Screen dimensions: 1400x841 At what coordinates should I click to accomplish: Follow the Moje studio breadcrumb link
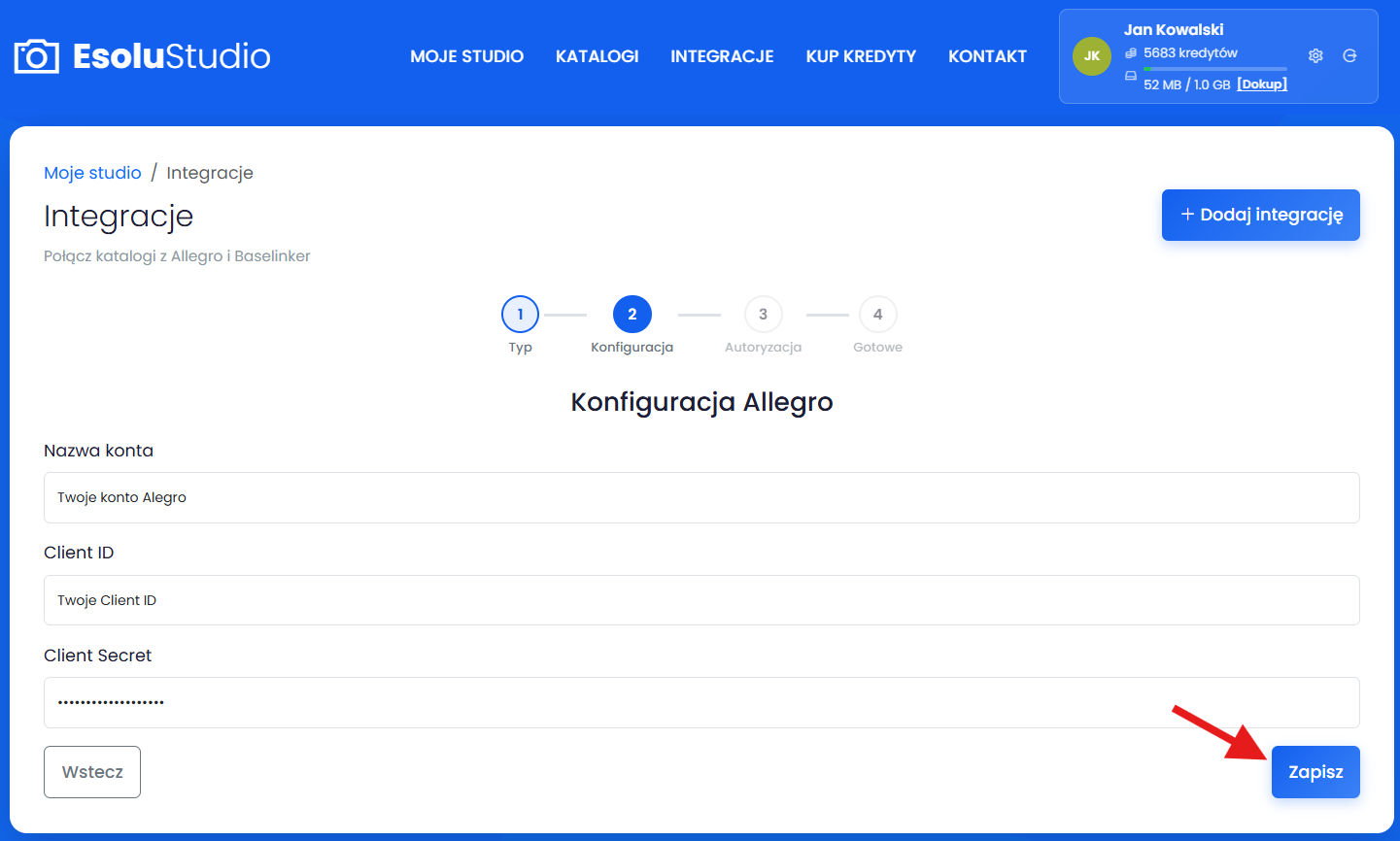point(92,173)
